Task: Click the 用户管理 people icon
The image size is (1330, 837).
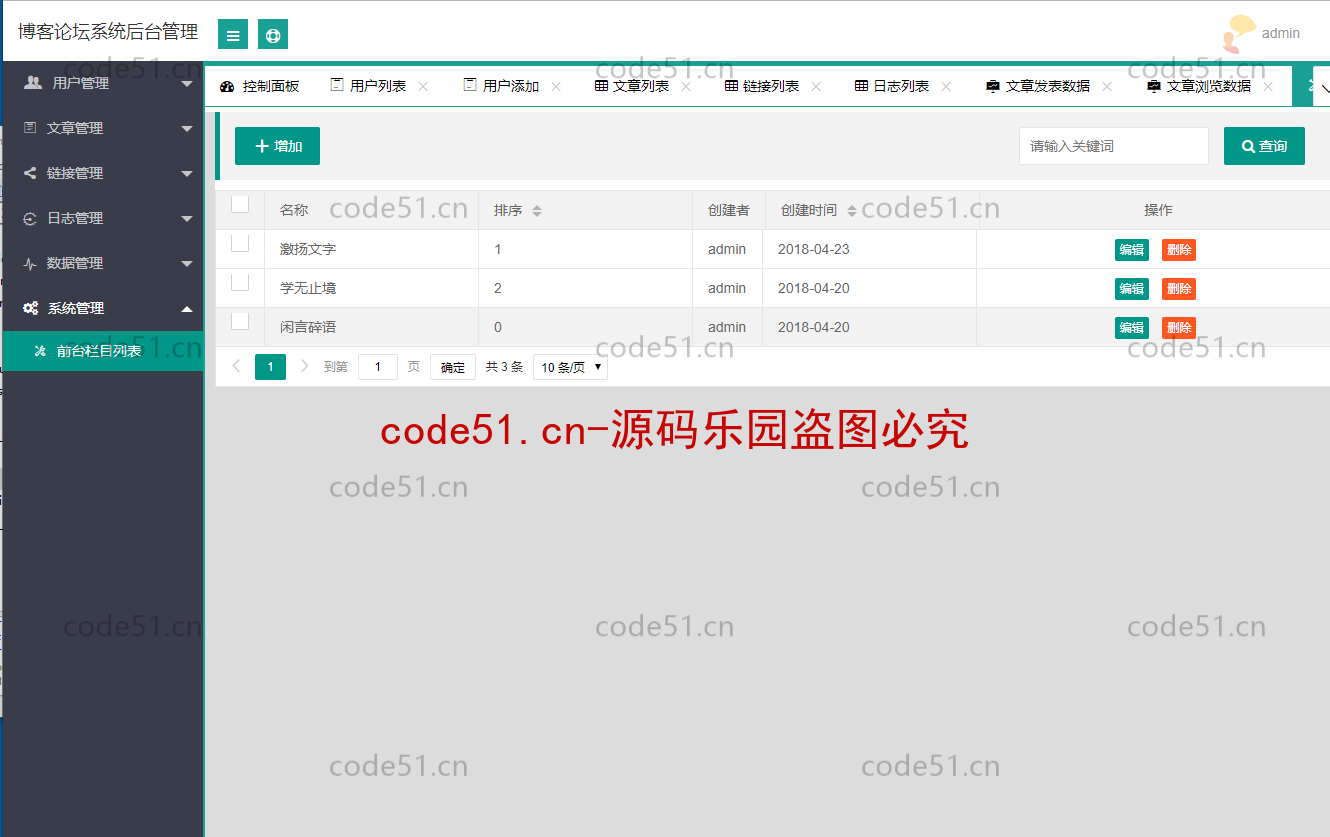Action: click(x=33, y=83)
